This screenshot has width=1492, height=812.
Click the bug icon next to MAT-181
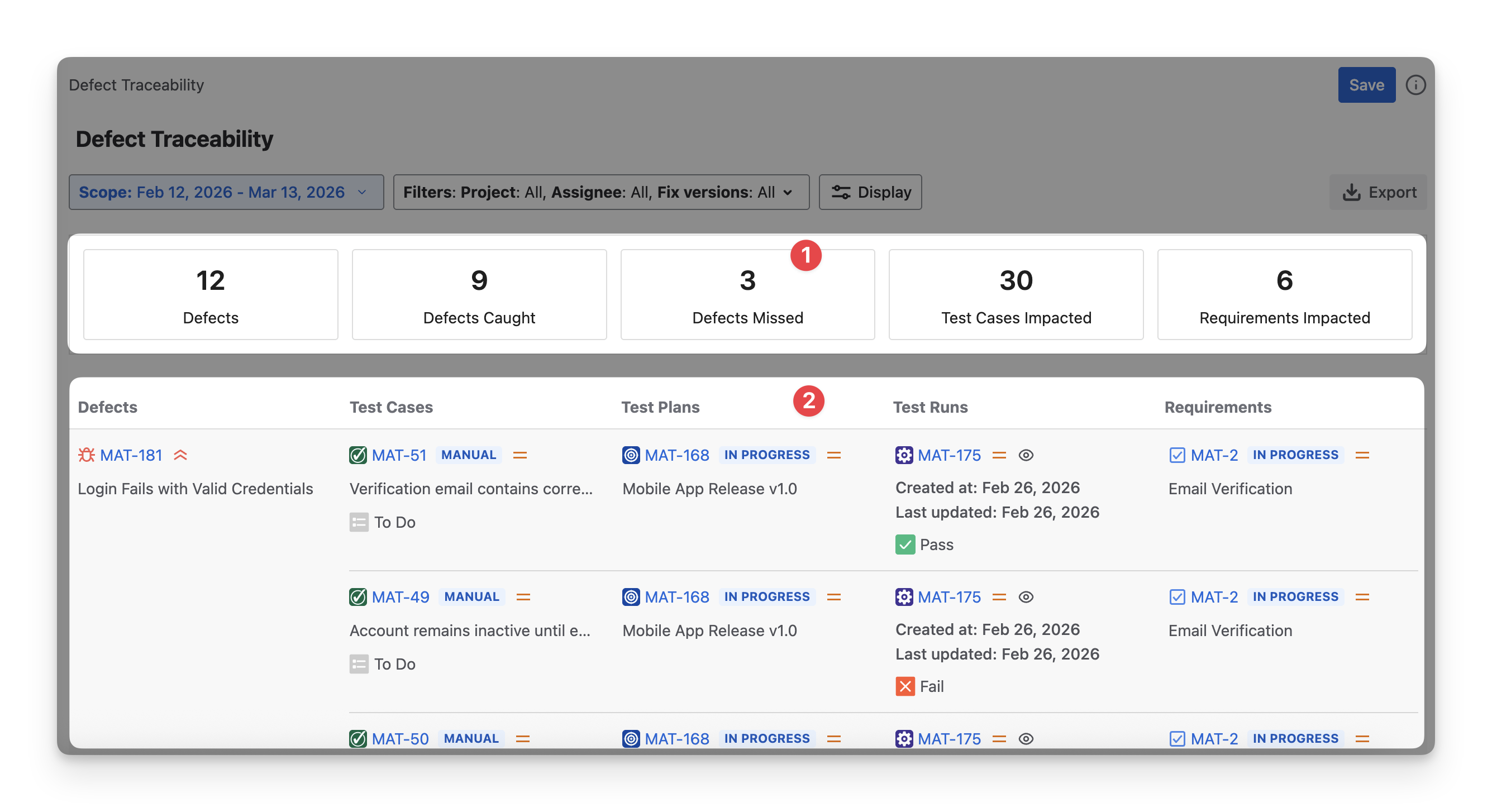point(86,455)
